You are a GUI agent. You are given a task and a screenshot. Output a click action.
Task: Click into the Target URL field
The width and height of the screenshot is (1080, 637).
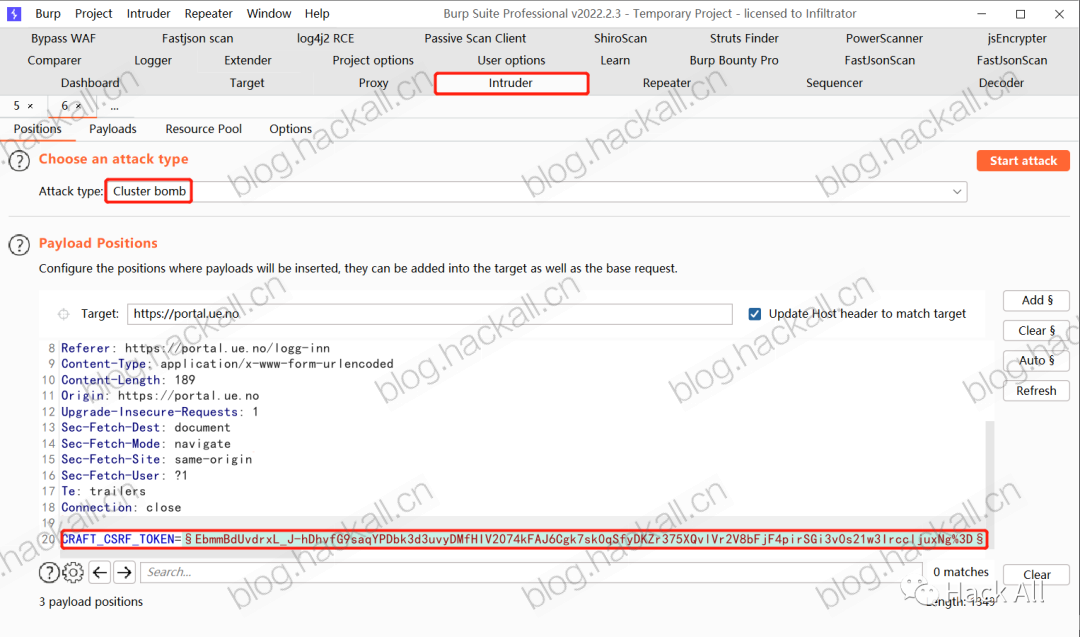[430, 314]
